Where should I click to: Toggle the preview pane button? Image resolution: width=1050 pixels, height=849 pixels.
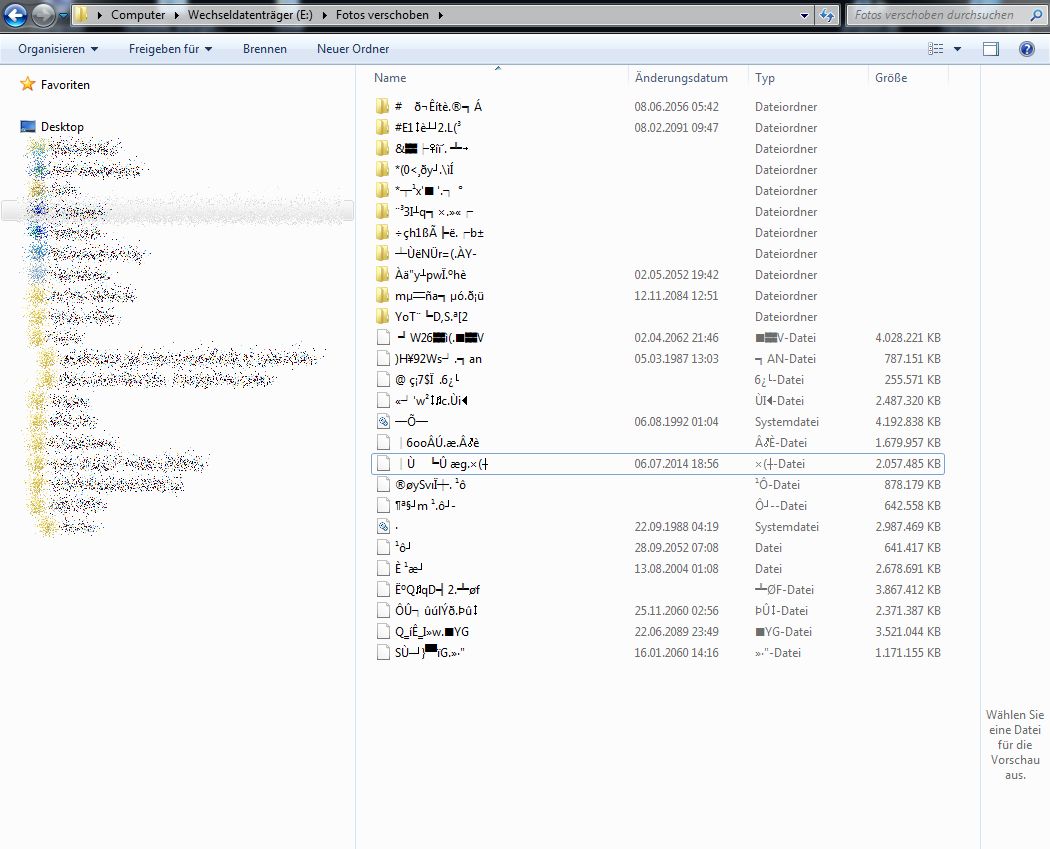click(991, 49)
